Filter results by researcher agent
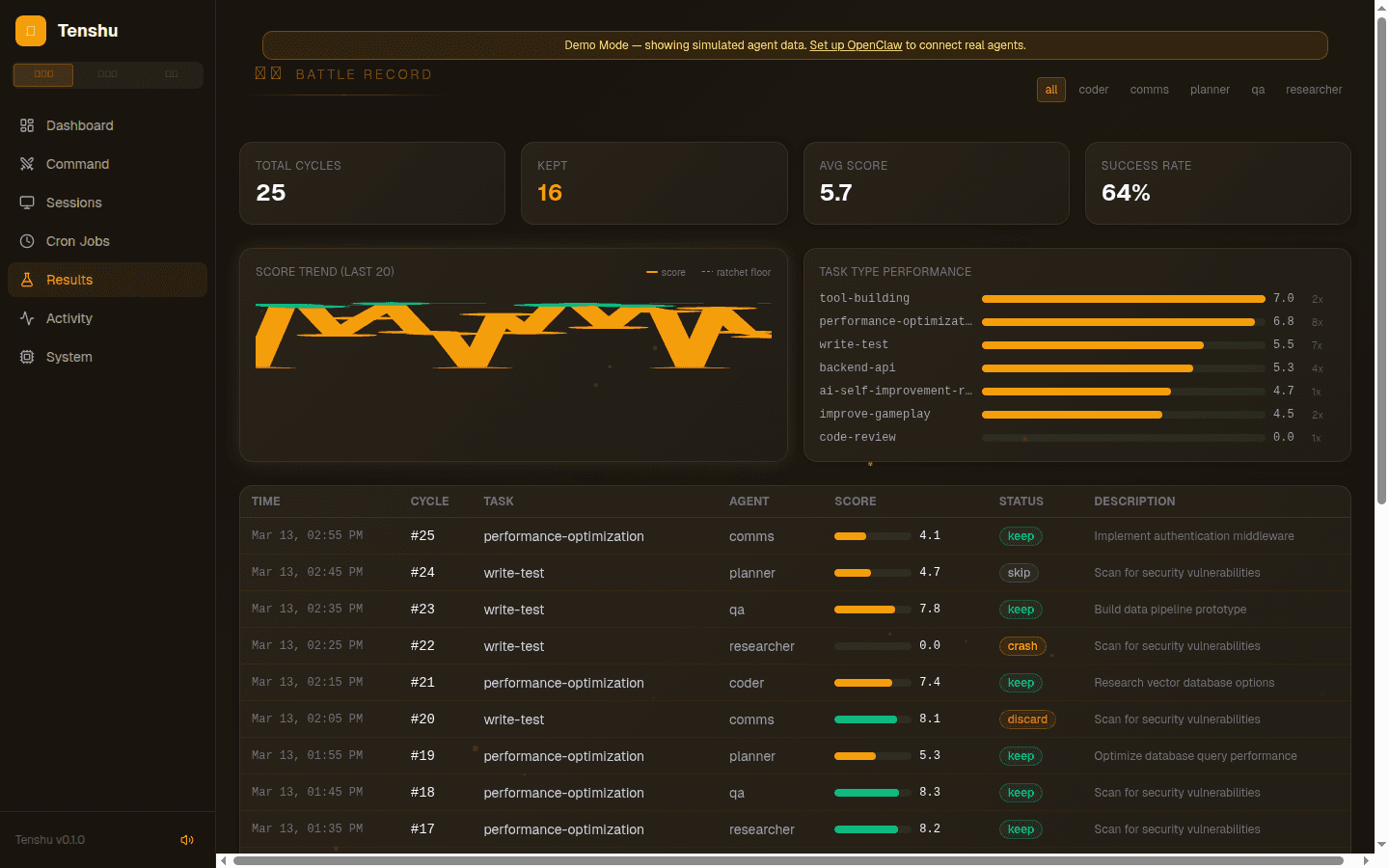 click(1313, 90)
